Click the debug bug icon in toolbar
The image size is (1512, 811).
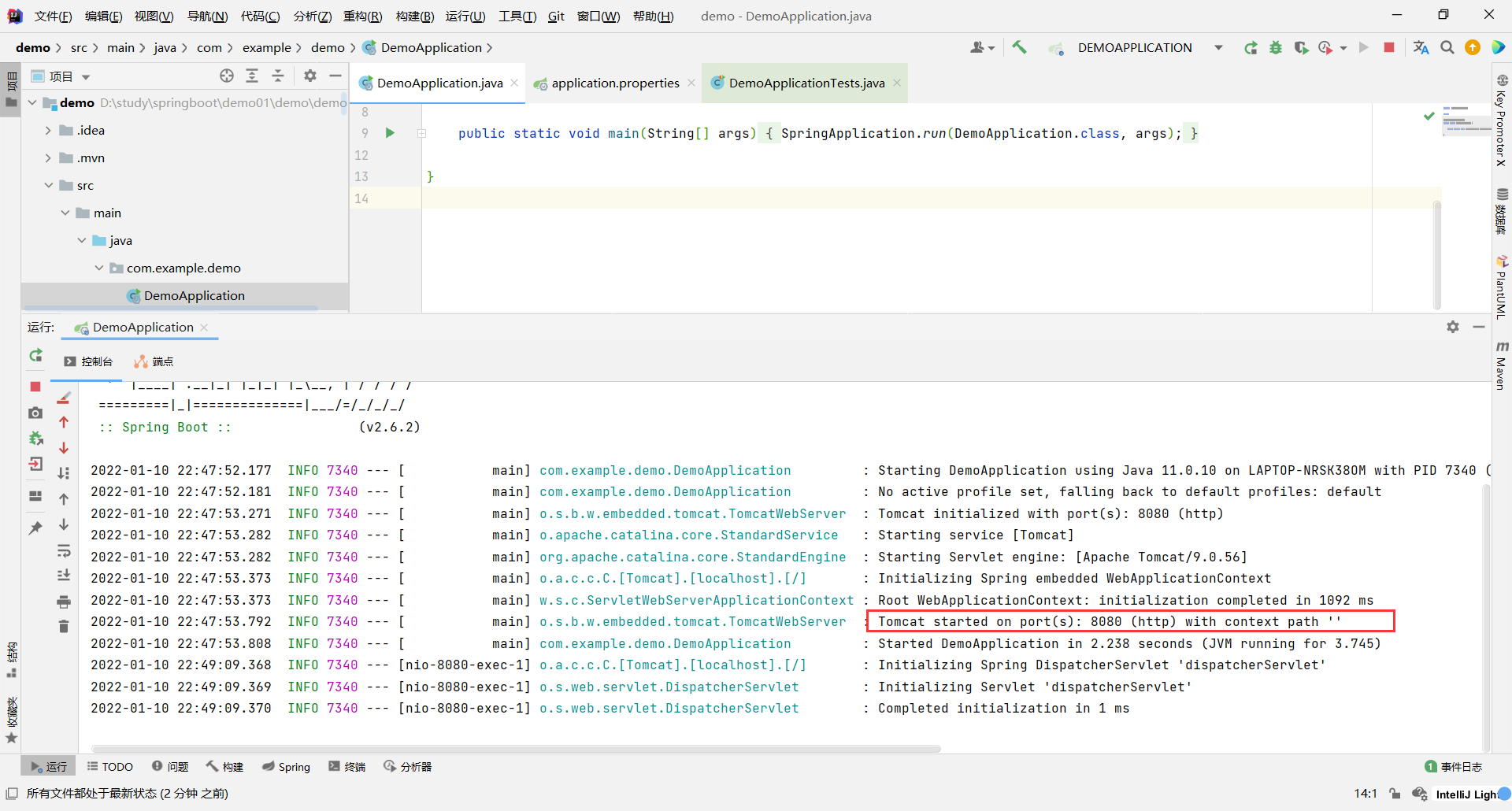(1276, 48)
